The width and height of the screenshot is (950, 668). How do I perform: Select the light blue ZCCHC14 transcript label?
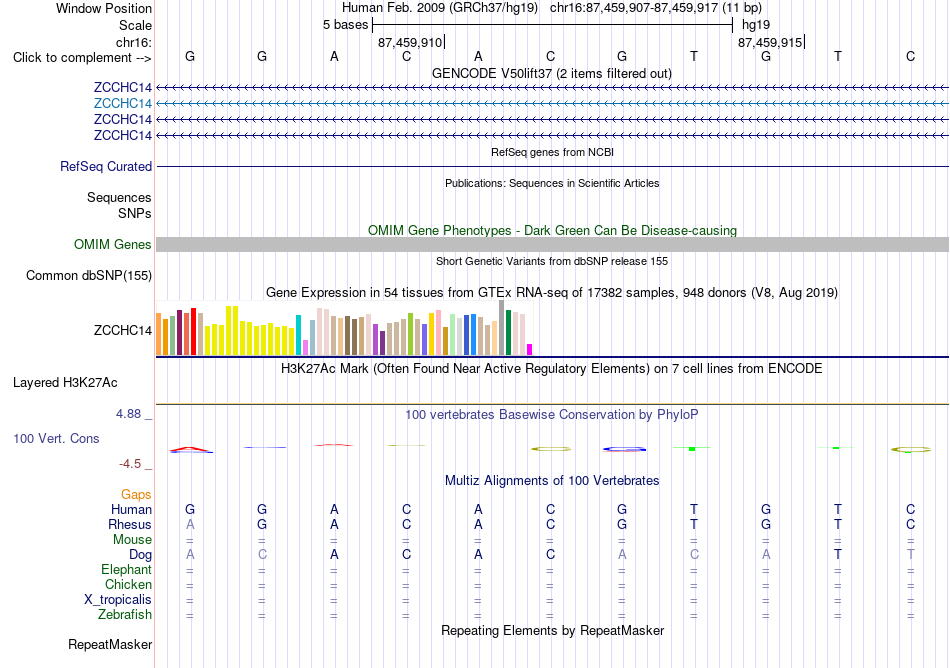pos(122,104)
